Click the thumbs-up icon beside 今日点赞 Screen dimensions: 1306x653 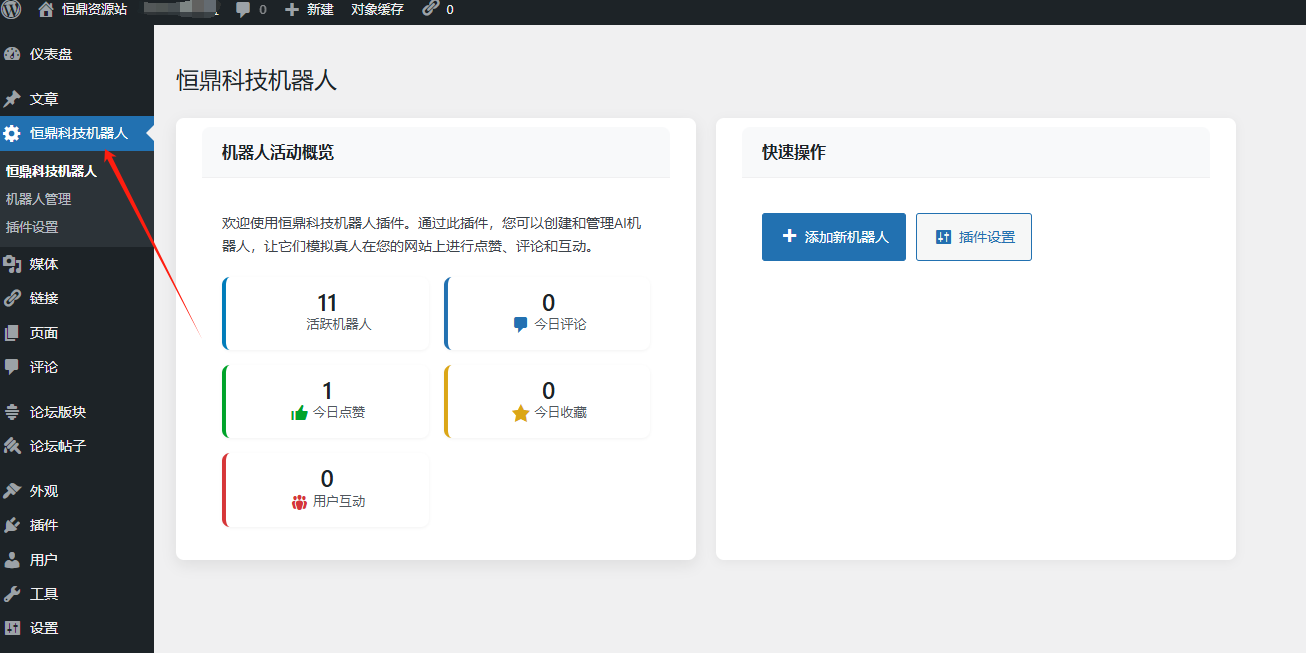tap(299, 413)
